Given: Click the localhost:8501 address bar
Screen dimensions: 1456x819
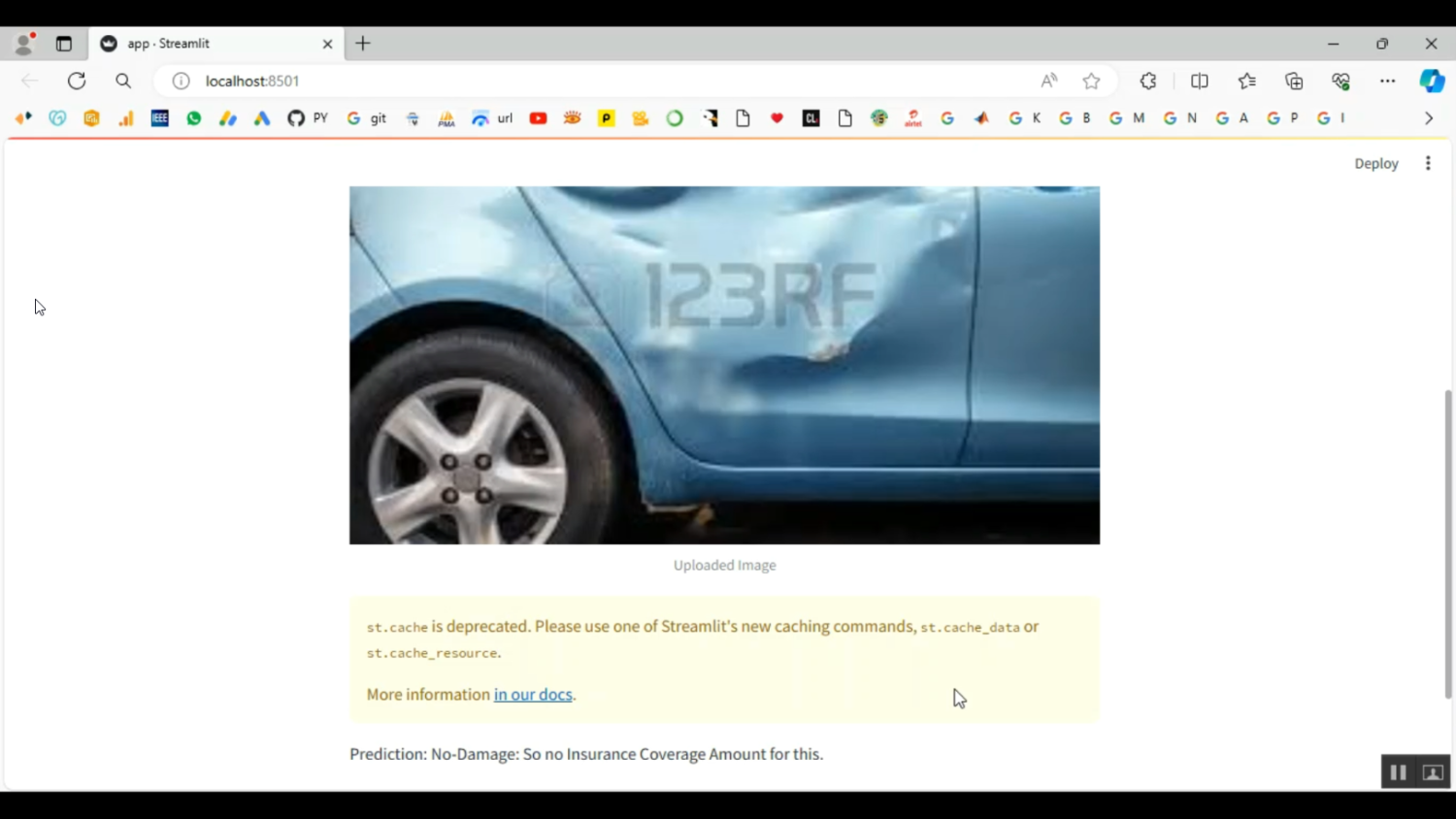Looking at the screenshot, I should coord(582,81).
